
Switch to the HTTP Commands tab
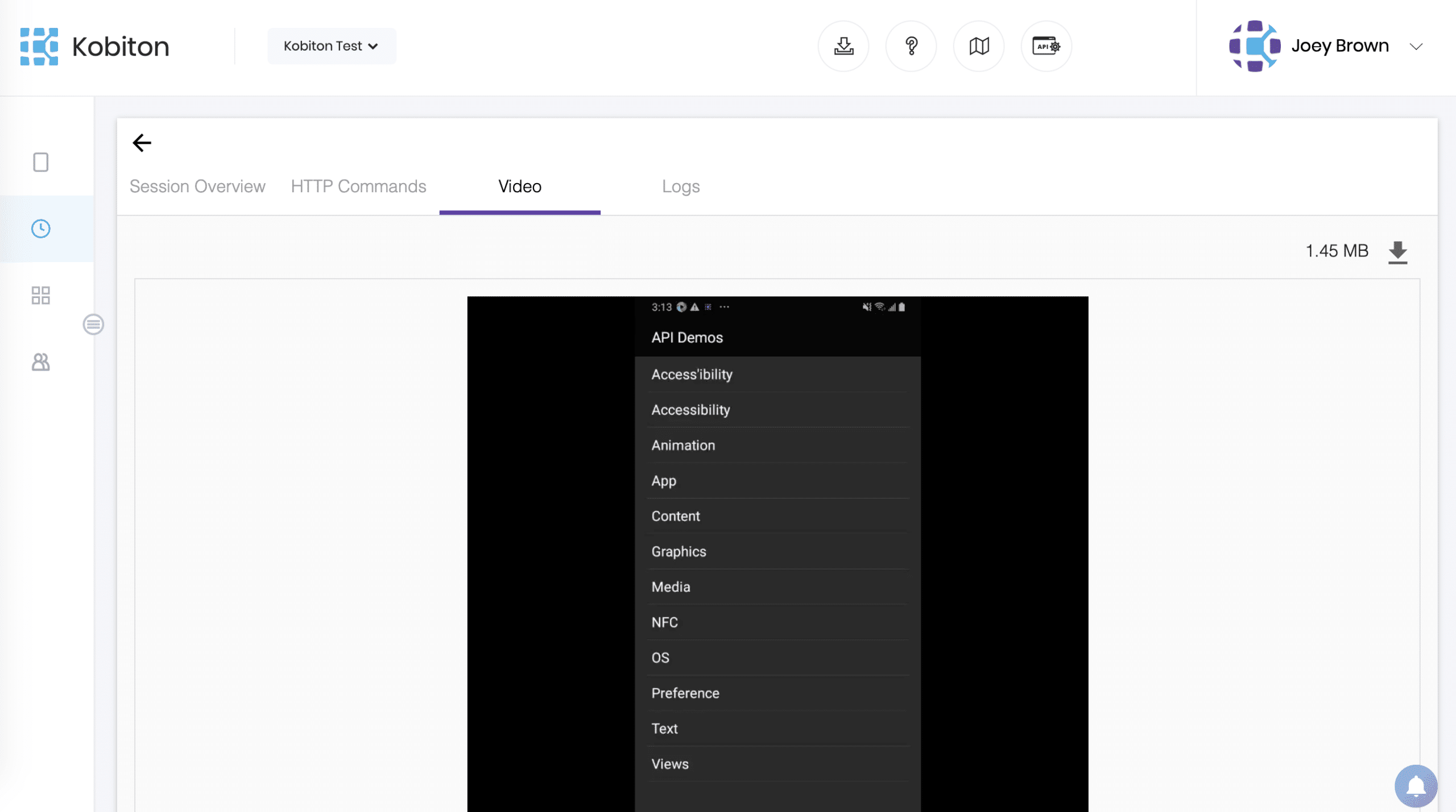point(358,187)
